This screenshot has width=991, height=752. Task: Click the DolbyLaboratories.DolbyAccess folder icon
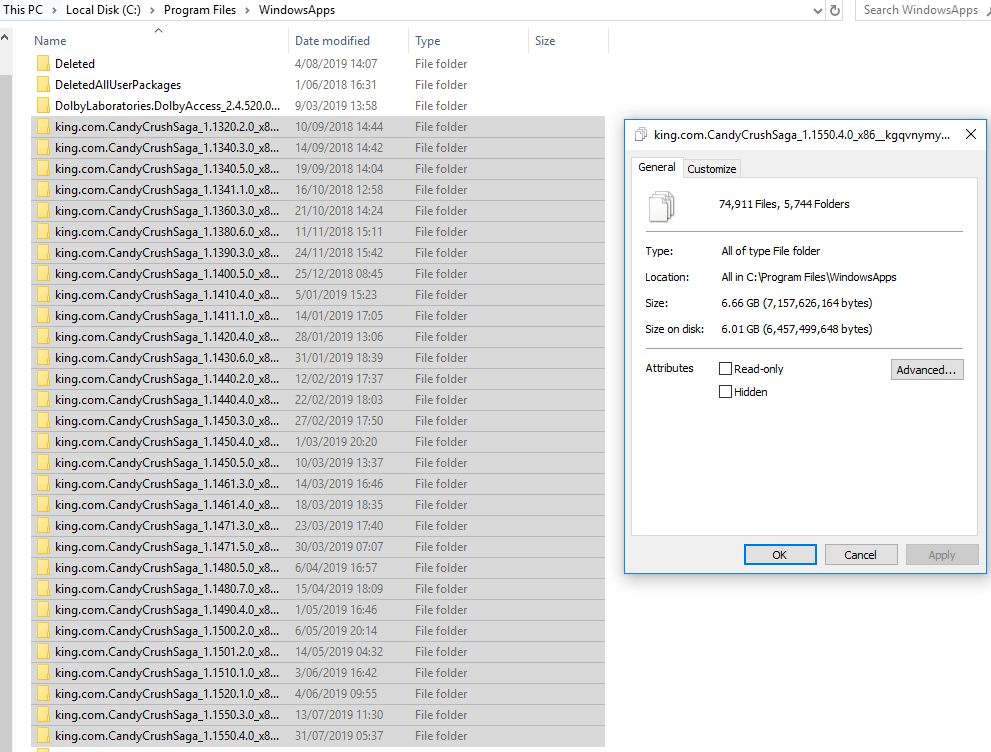[x=43, y=106]
